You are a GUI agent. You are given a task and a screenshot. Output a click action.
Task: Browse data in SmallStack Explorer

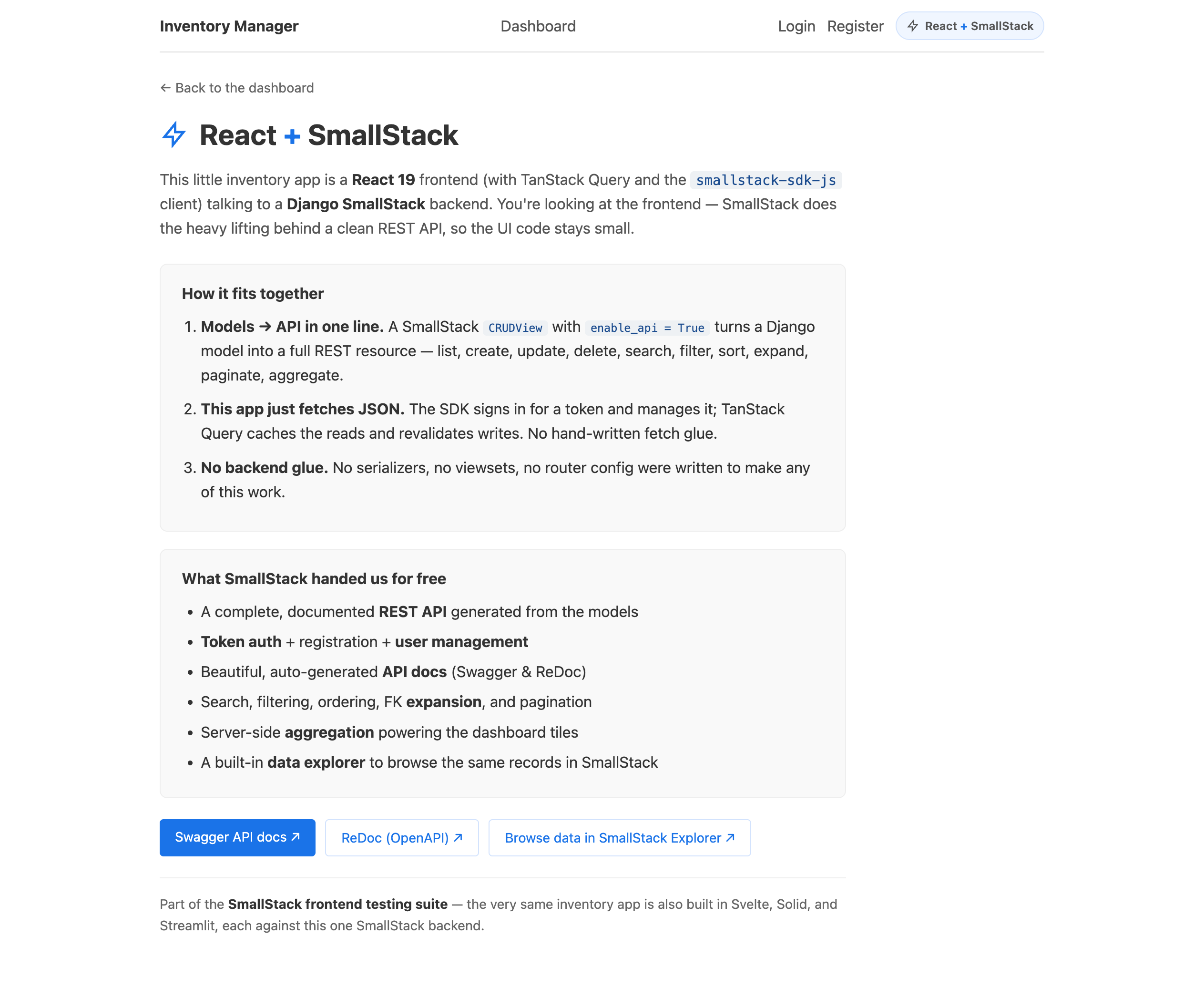point(620,837)
